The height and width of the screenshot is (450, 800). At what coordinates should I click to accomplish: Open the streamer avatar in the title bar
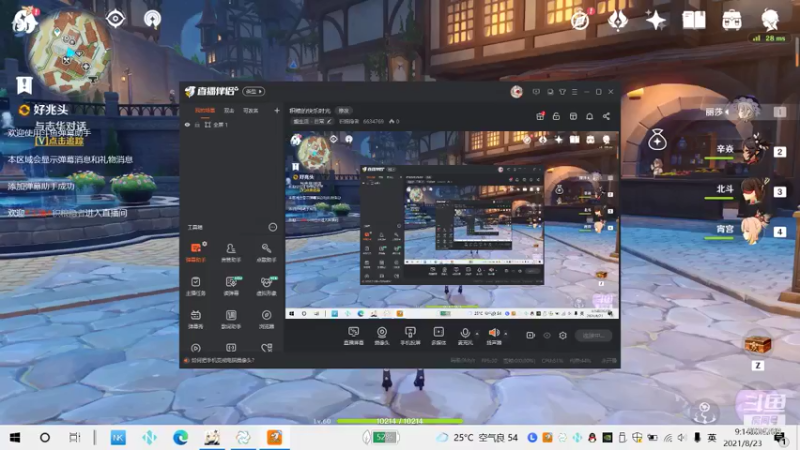coord(516,92)
